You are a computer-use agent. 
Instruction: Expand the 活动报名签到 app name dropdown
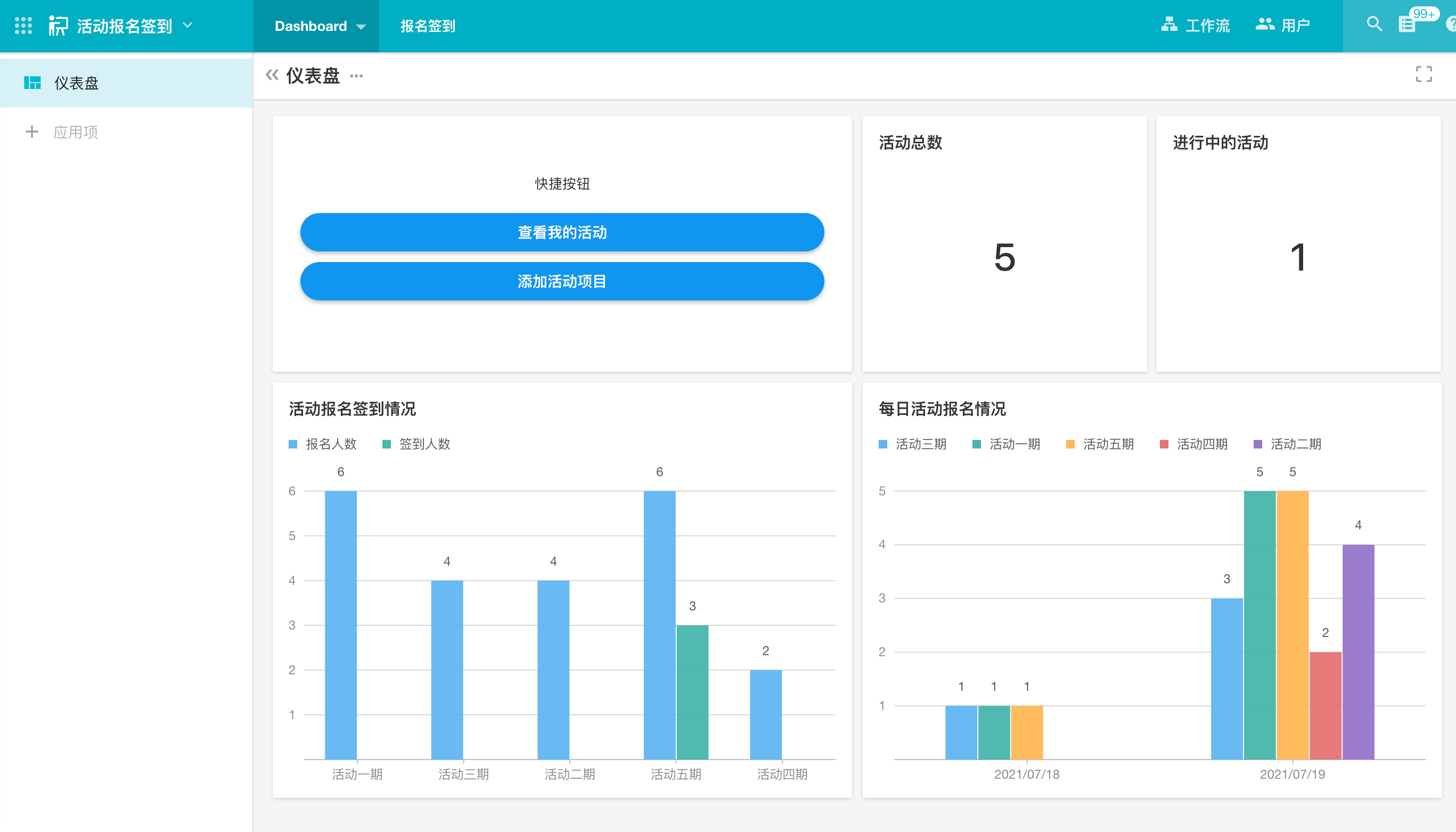pos(187,25)
